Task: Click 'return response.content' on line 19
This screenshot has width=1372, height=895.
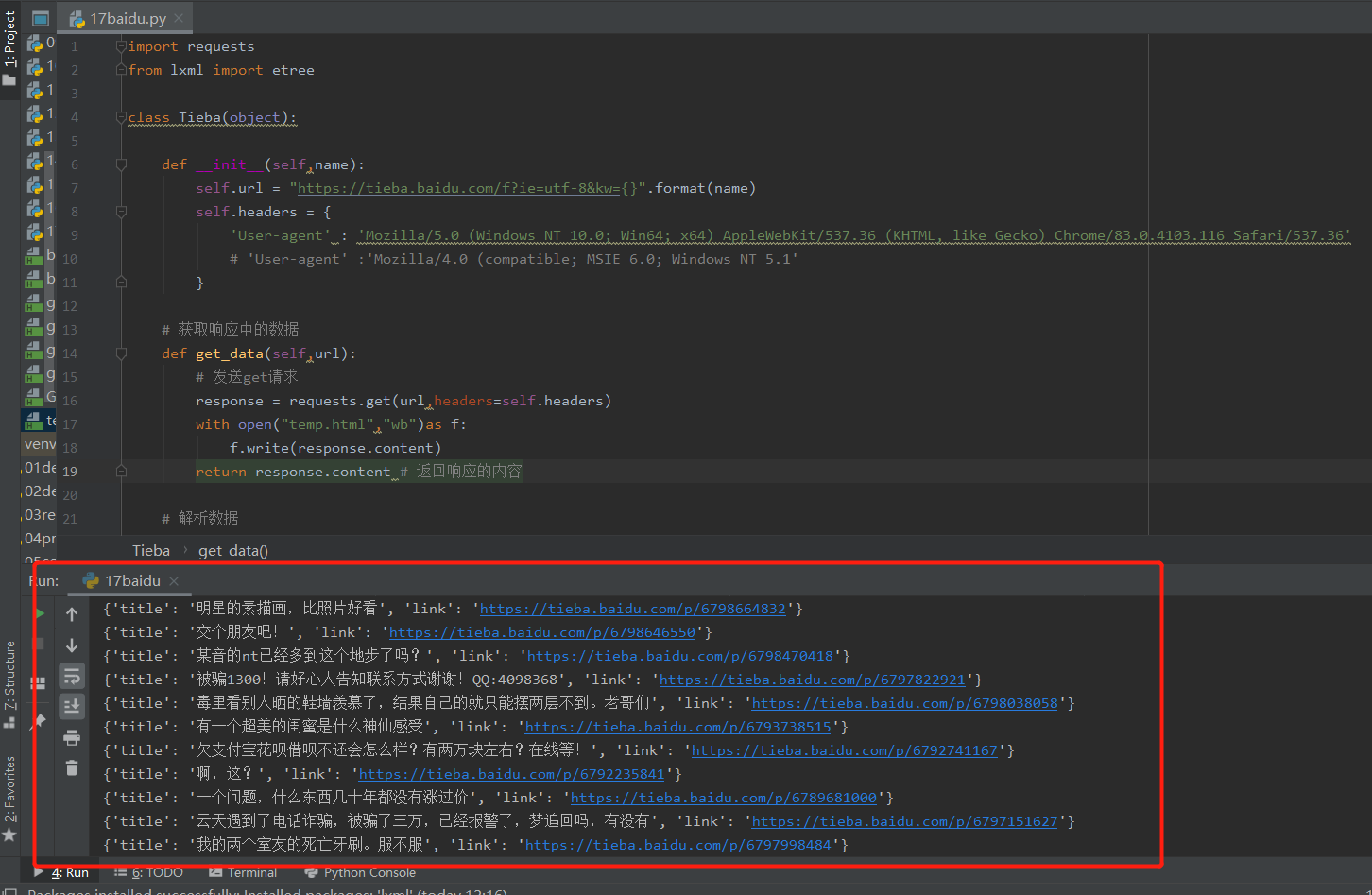Action: (x=293, y=472)
